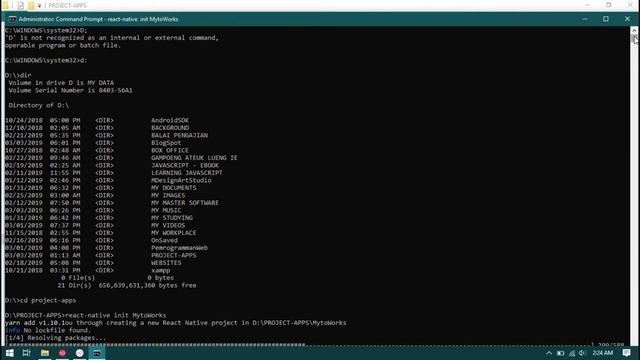640x360 pixels.
Task: Close the PROJECT-APPS Explorer window
Action: point(630,5)
